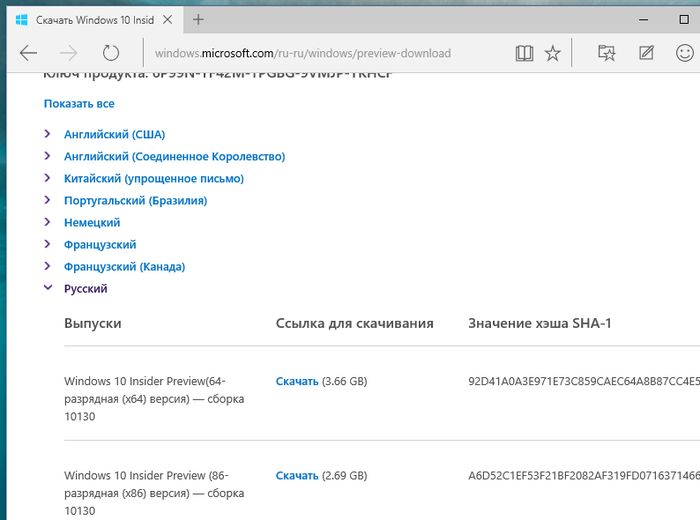Viewport: 700px width, 520px height.
Task: Download 64-bit build via Скачать (3.66 GB)
Action: point(297,381)
